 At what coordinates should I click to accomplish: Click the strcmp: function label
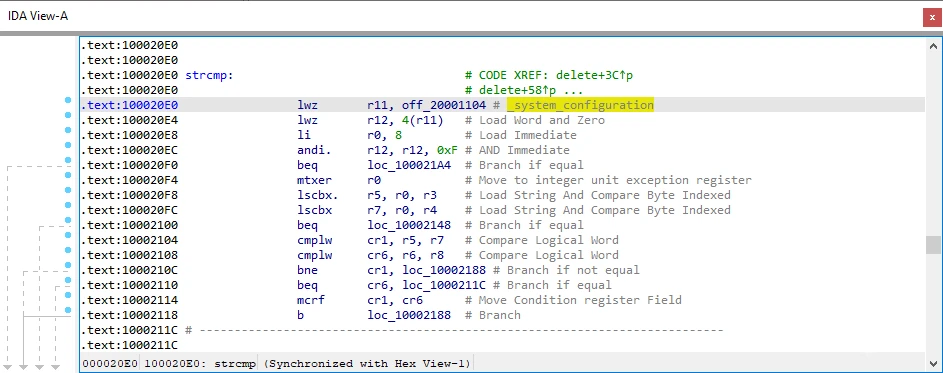[209, 75]
